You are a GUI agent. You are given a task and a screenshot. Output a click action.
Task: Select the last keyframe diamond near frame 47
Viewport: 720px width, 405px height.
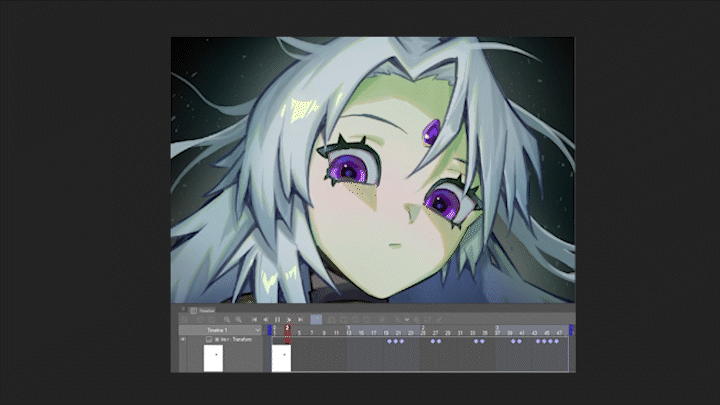point(557,341)
